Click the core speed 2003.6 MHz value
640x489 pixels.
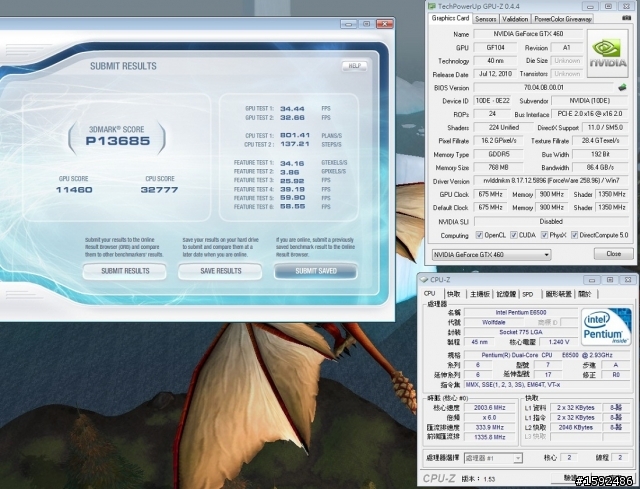pos(490,408)
